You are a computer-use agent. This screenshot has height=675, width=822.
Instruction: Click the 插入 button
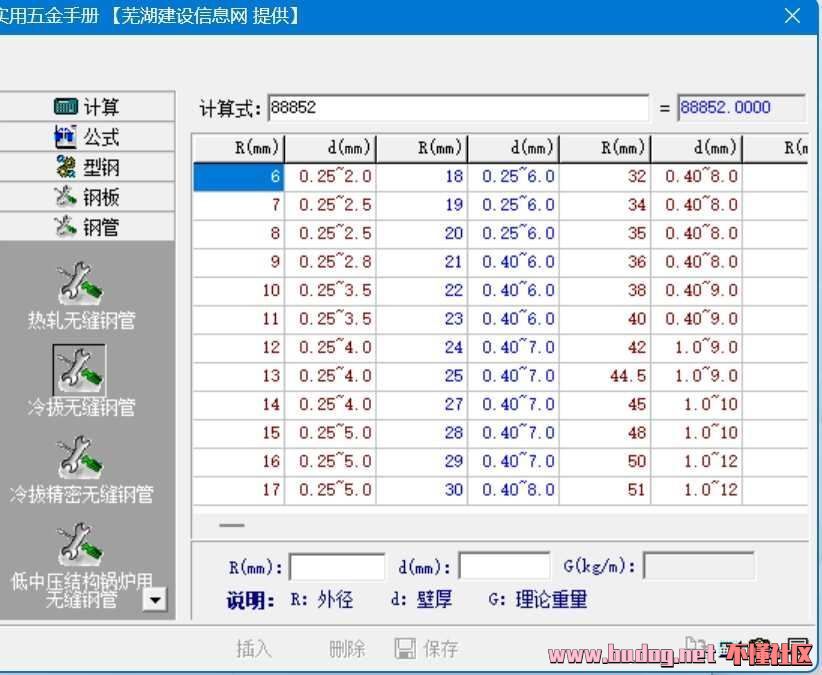pos(254,649)
